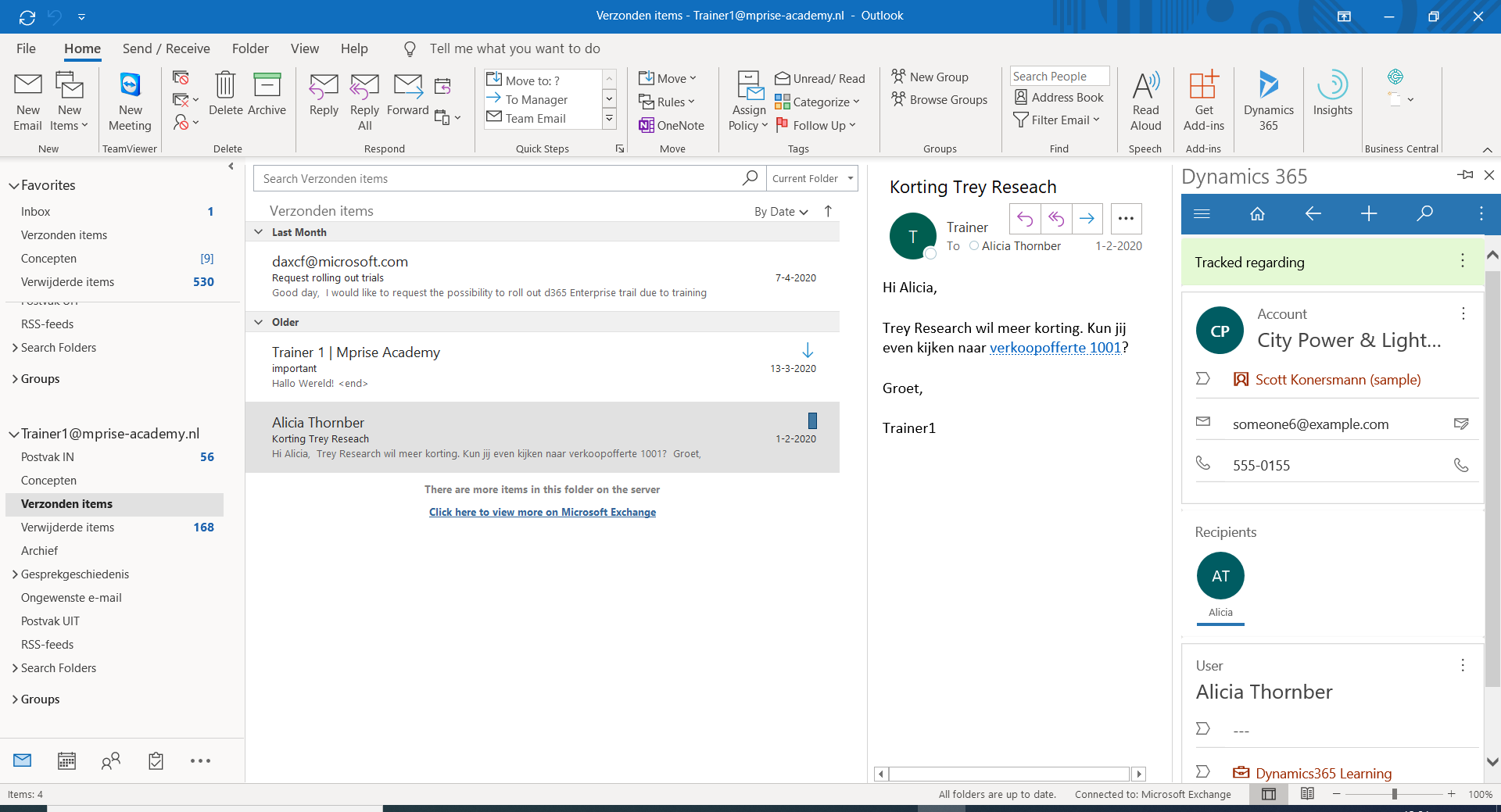This screenshot has height=812, width=1501.
Task: Switch to People view in navigation bar
Action: [111, 760]
